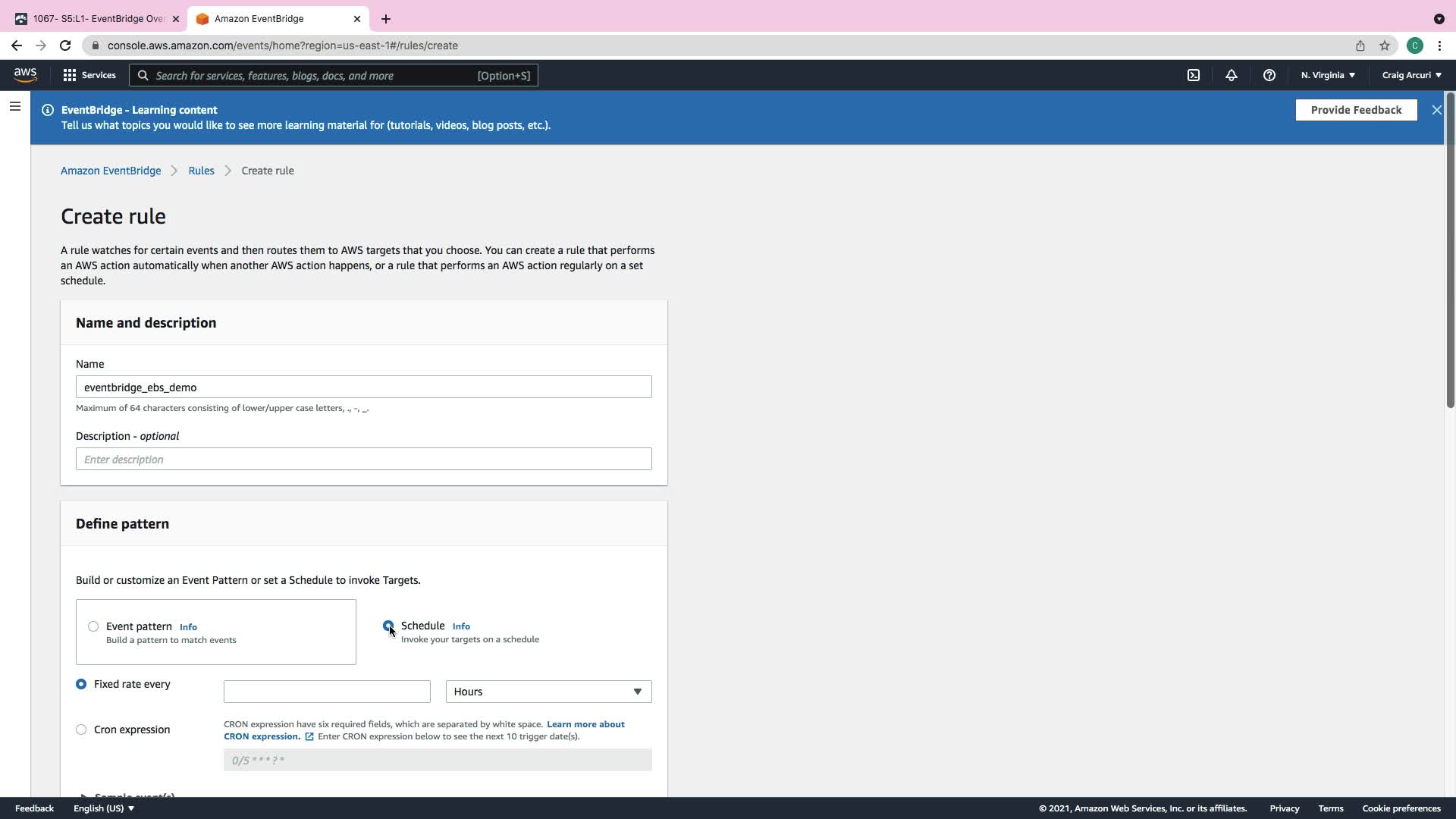Open the Services grid menu
The image size is (1456, 819).
(x=89, y=75)
